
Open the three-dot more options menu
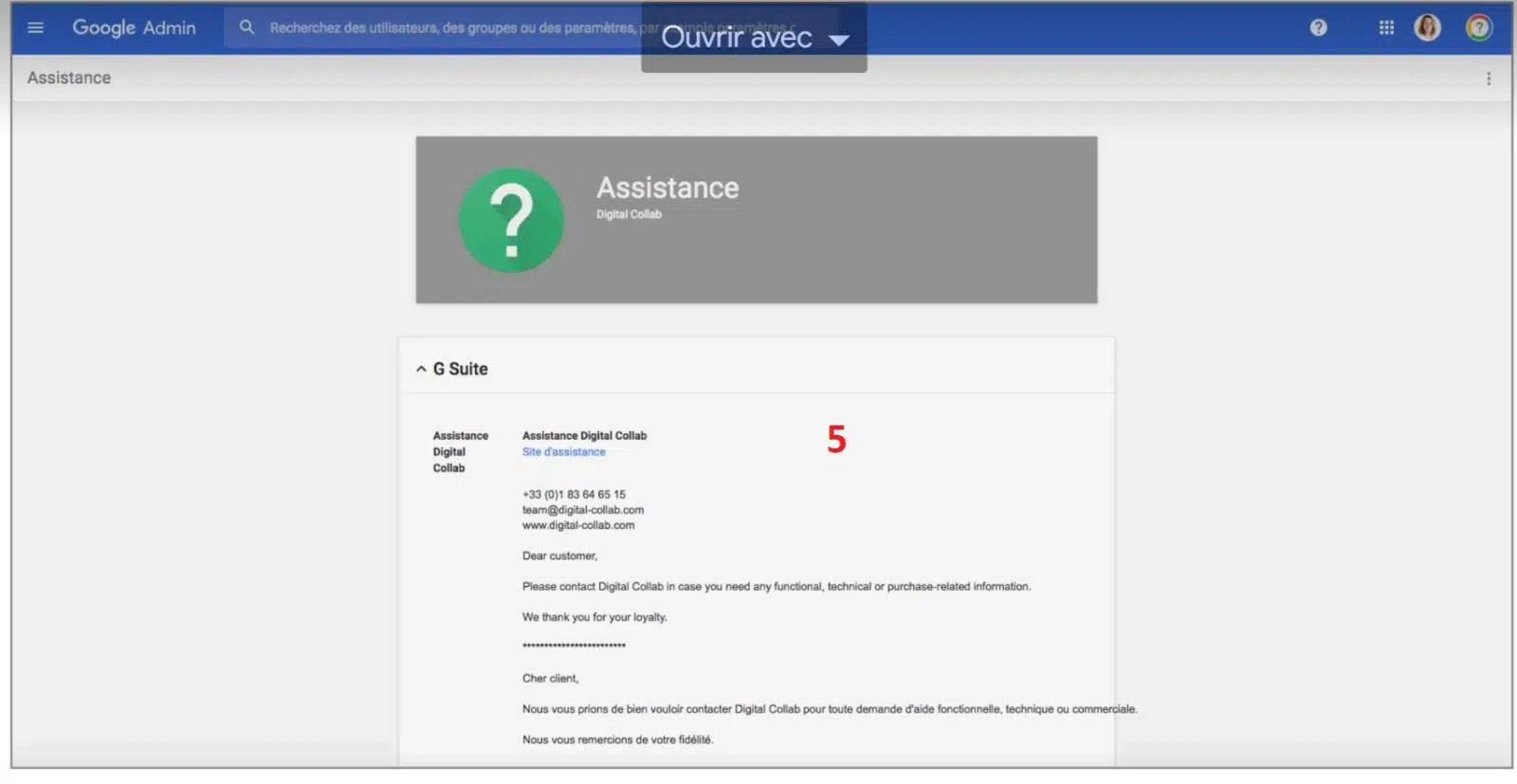(1488, 79)
